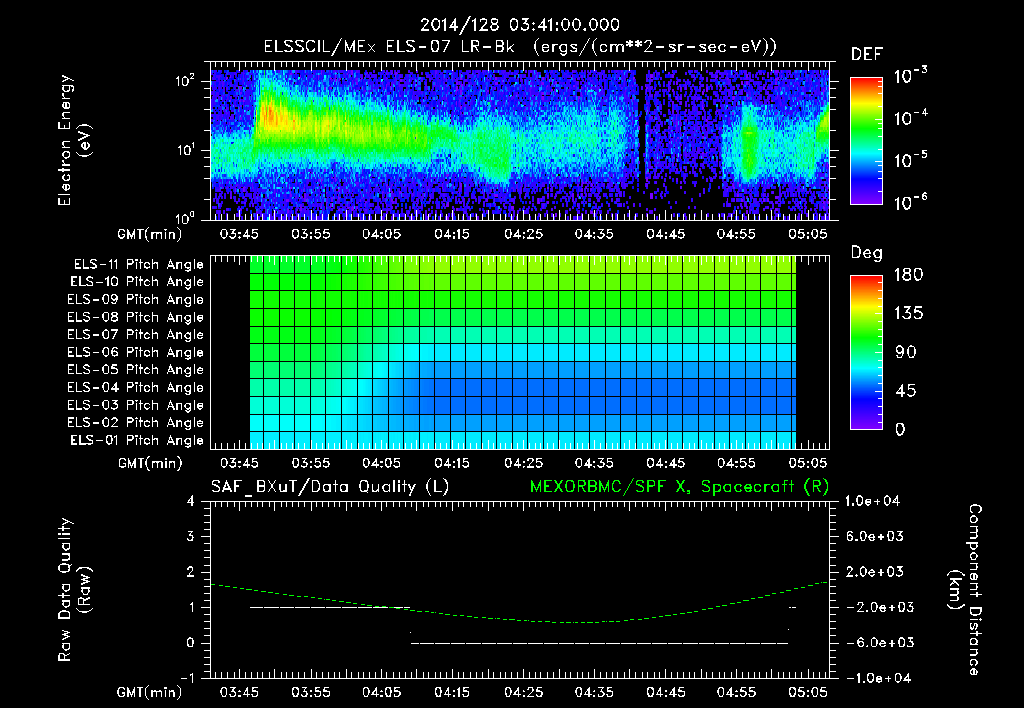Click the Component Distance (km) axis label
The height and width of the screenshot is (708, 1024).
[x=965, y=590]
